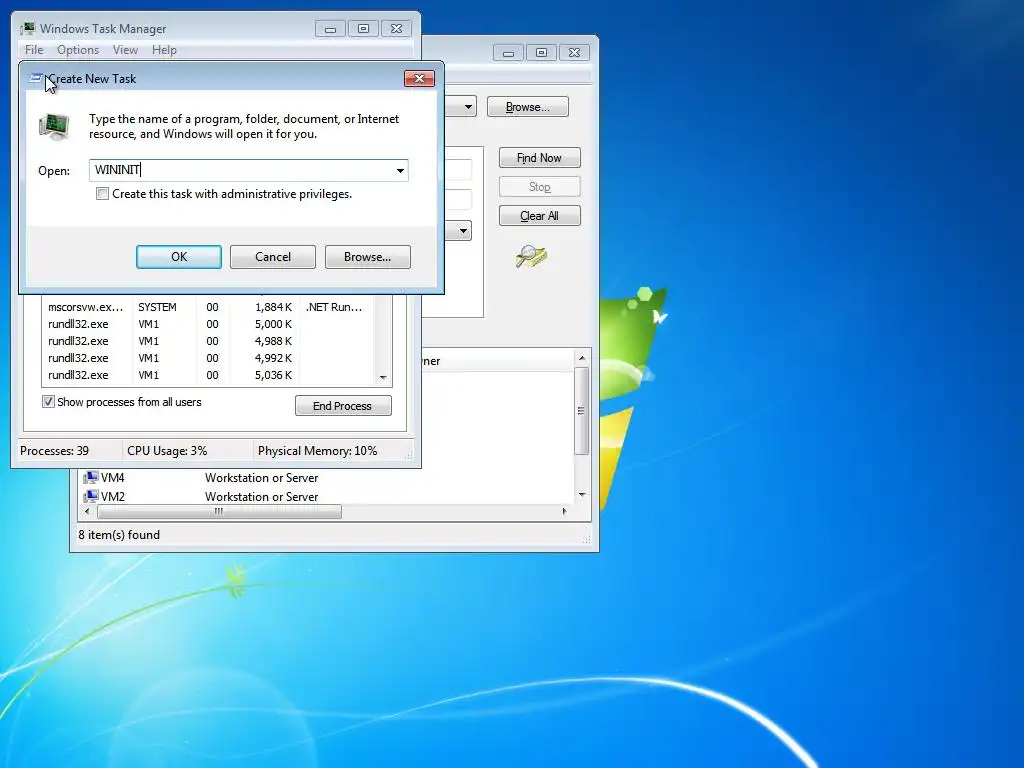The image size is (1024, 768).
Task: Click the results horizontal scrollbar thumb
Action: click(x=219, y=511)
